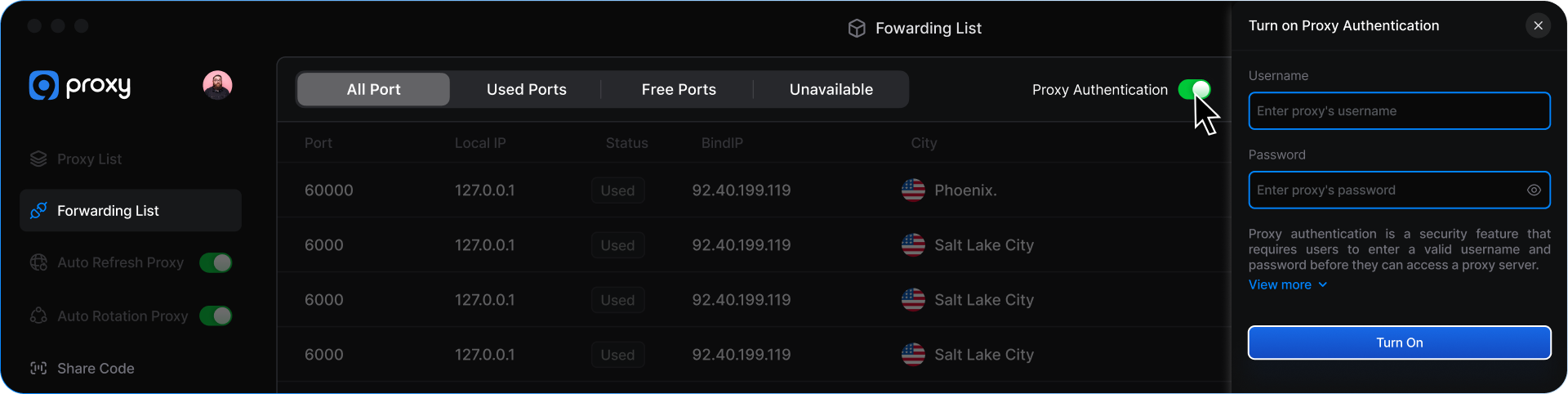Screen dimensions: 1568x394
Task: Turn off Auto Rotation Proxy switch
Action: (x=216, y=316)
